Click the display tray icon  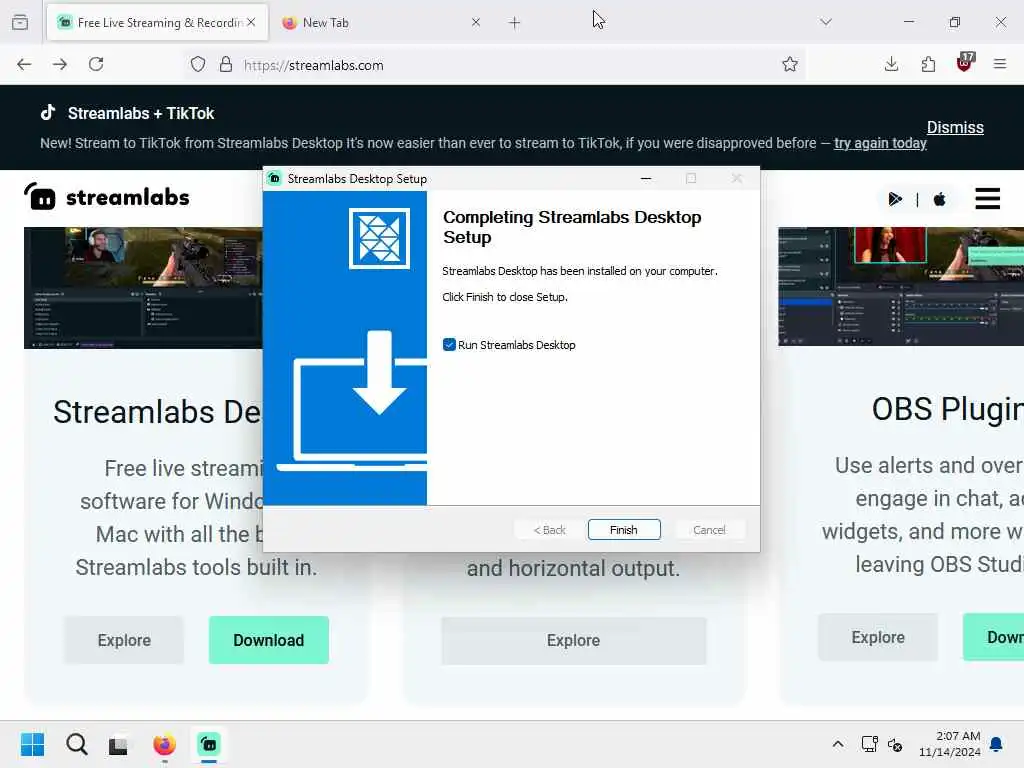tap(869, 744)
